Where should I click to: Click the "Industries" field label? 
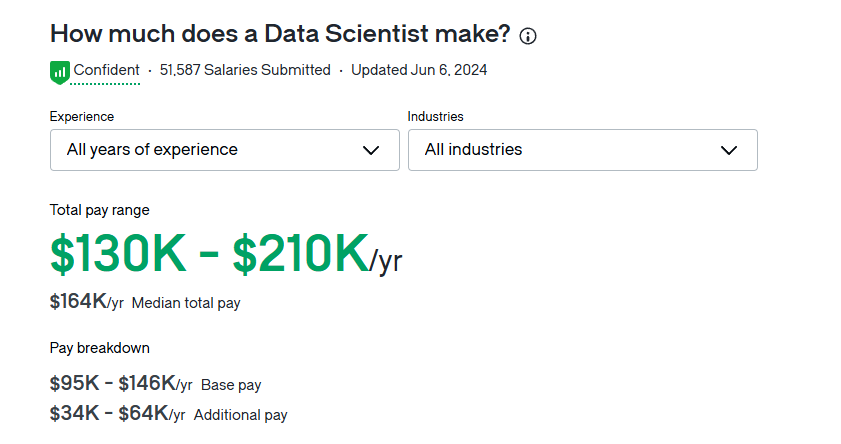pos(435,117)
